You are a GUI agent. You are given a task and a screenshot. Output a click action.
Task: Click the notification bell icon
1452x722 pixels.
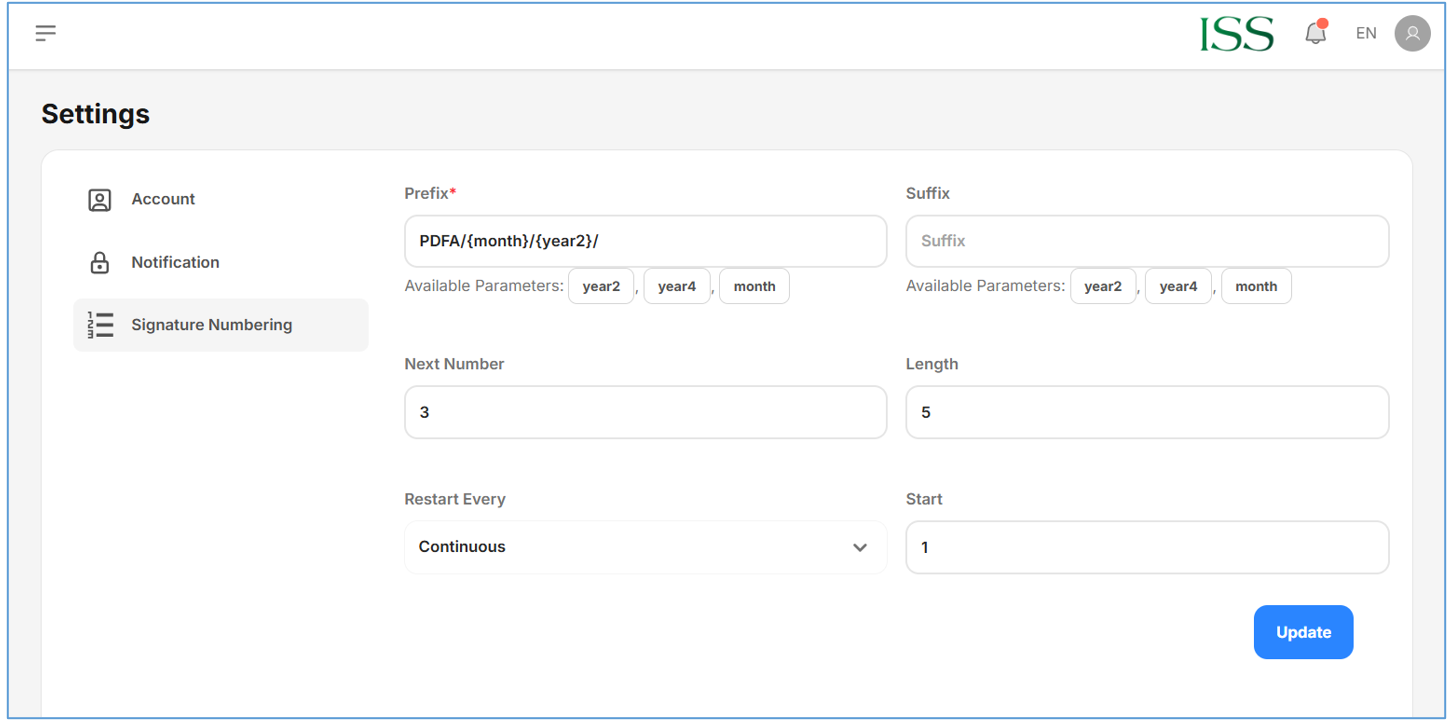pyautogui.click(x=1315, y=33)
